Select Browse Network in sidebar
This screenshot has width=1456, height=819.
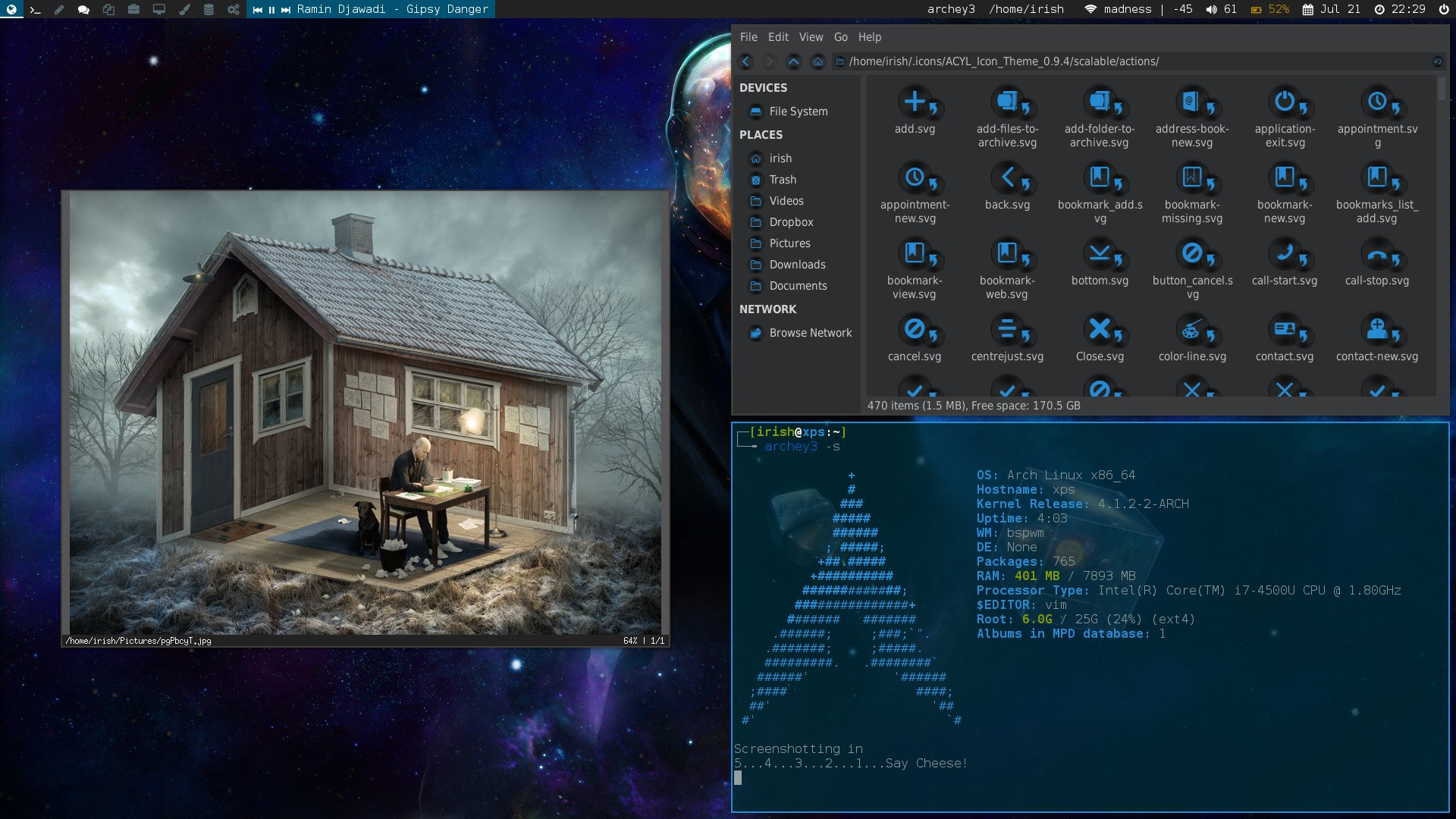810,333
